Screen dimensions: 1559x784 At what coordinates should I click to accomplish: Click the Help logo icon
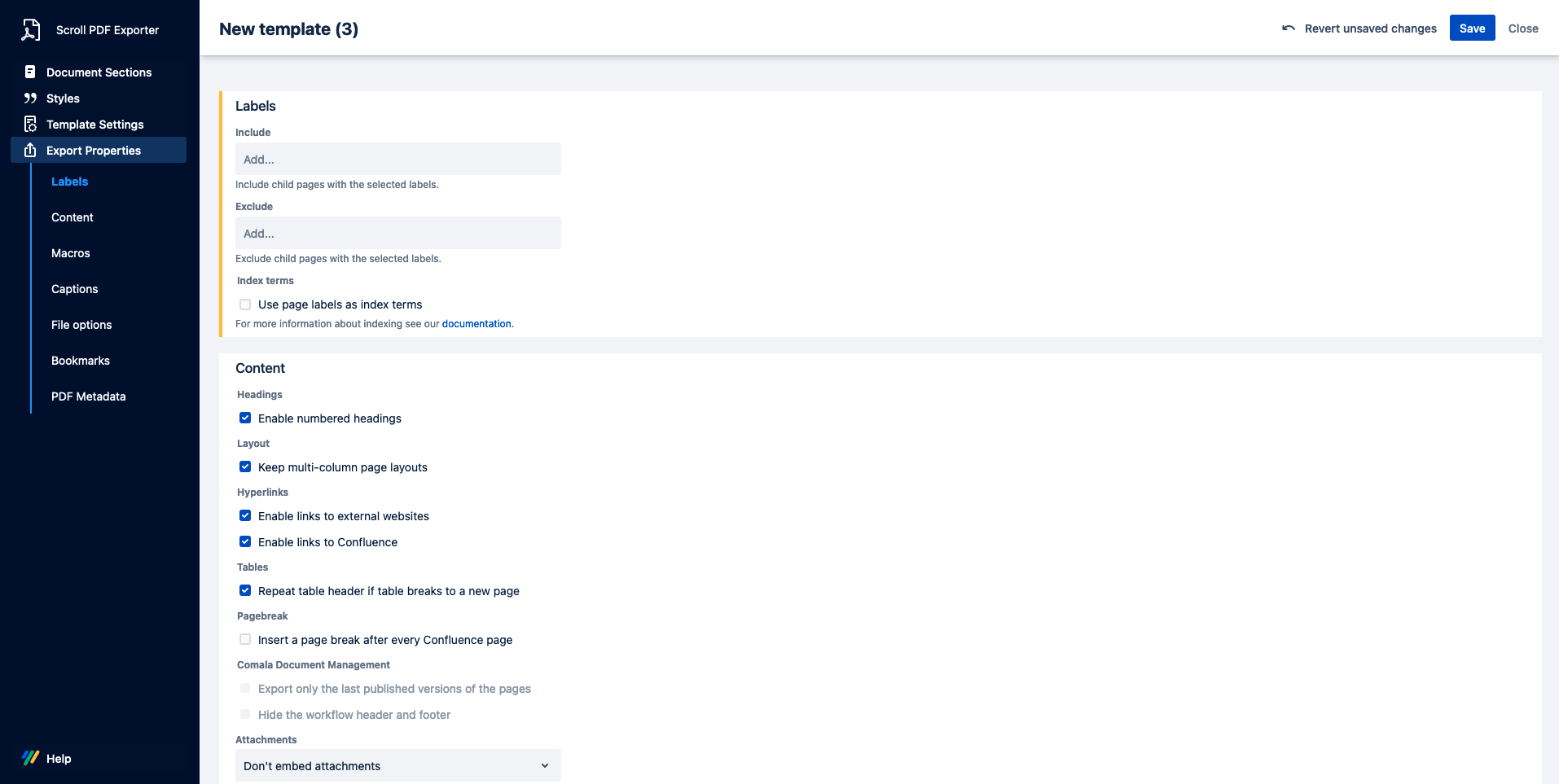(x=30, y=758)
